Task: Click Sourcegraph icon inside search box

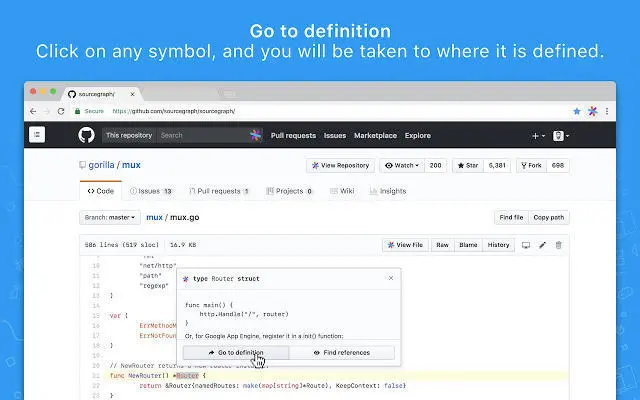Action: pyautogui.click(x=256, y=135)
